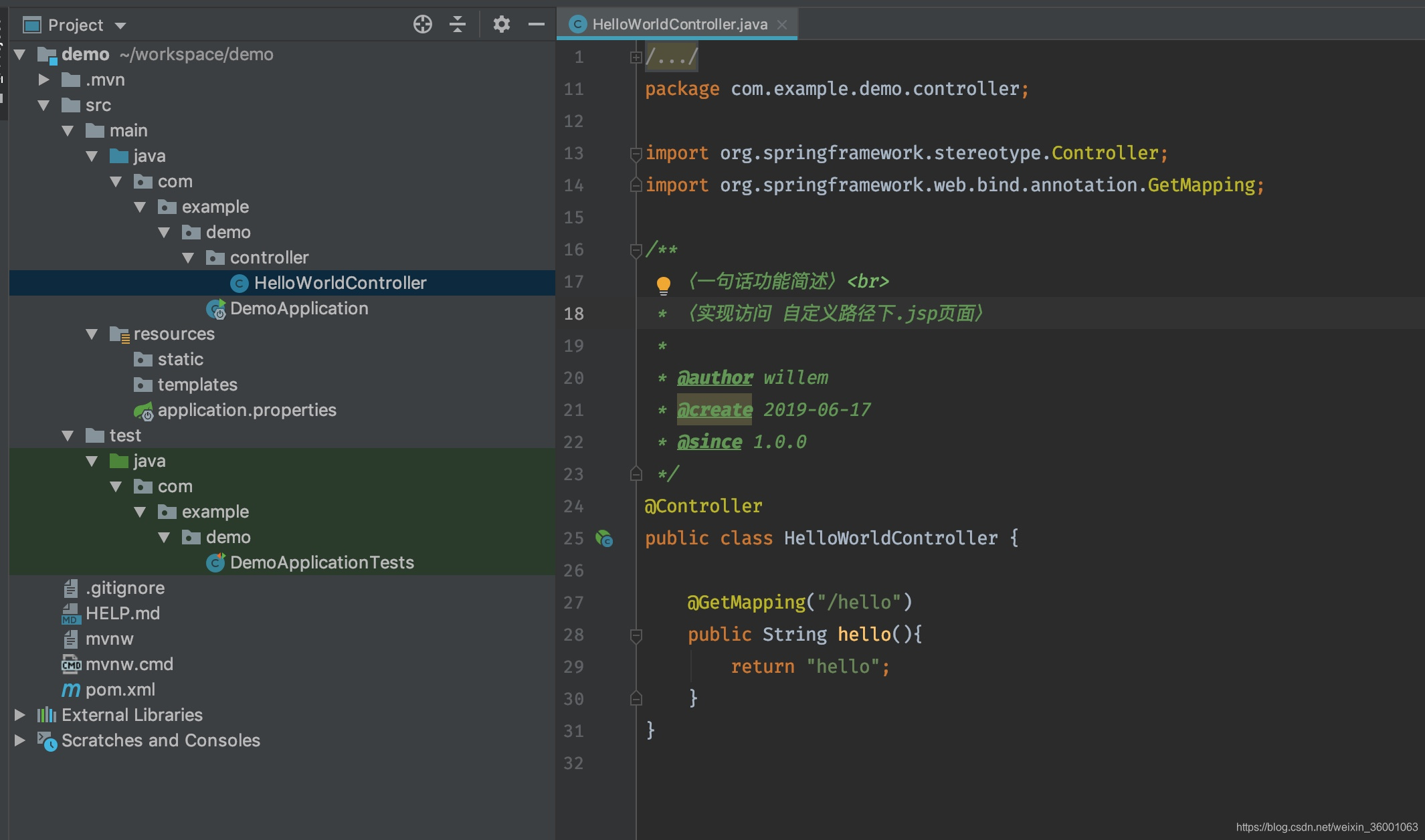Select DemoApplication class in tree
1425x840 pixels.
tap(299, 308)
